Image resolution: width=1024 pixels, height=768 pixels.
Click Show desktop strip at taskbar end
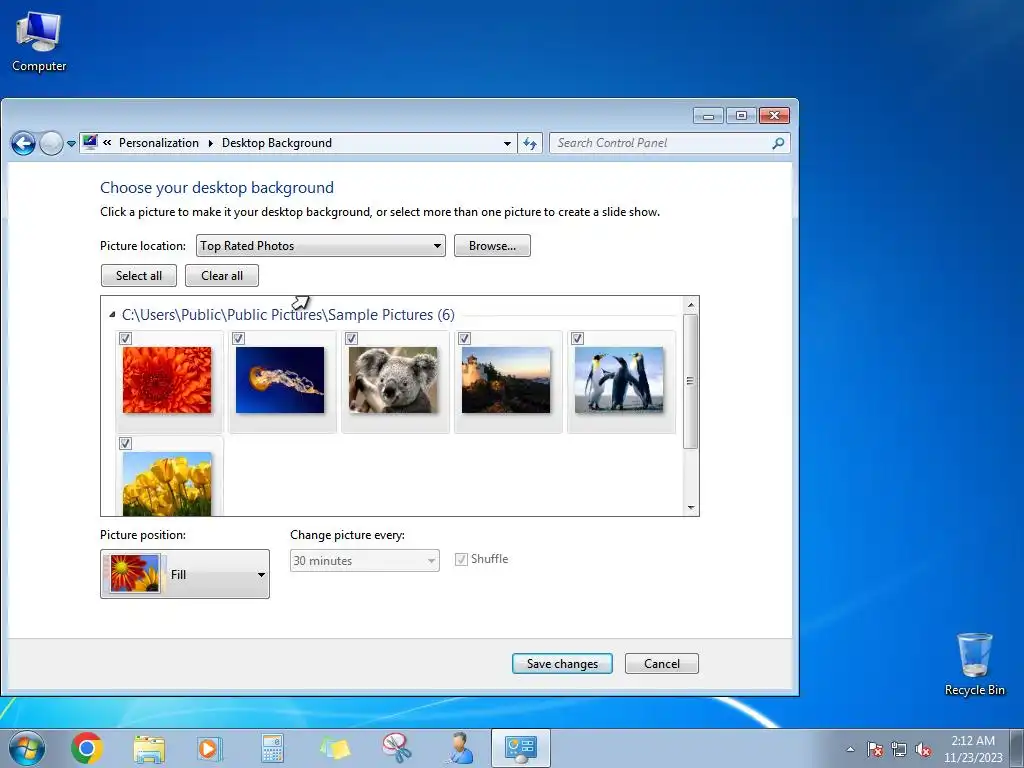point(1017,749)
